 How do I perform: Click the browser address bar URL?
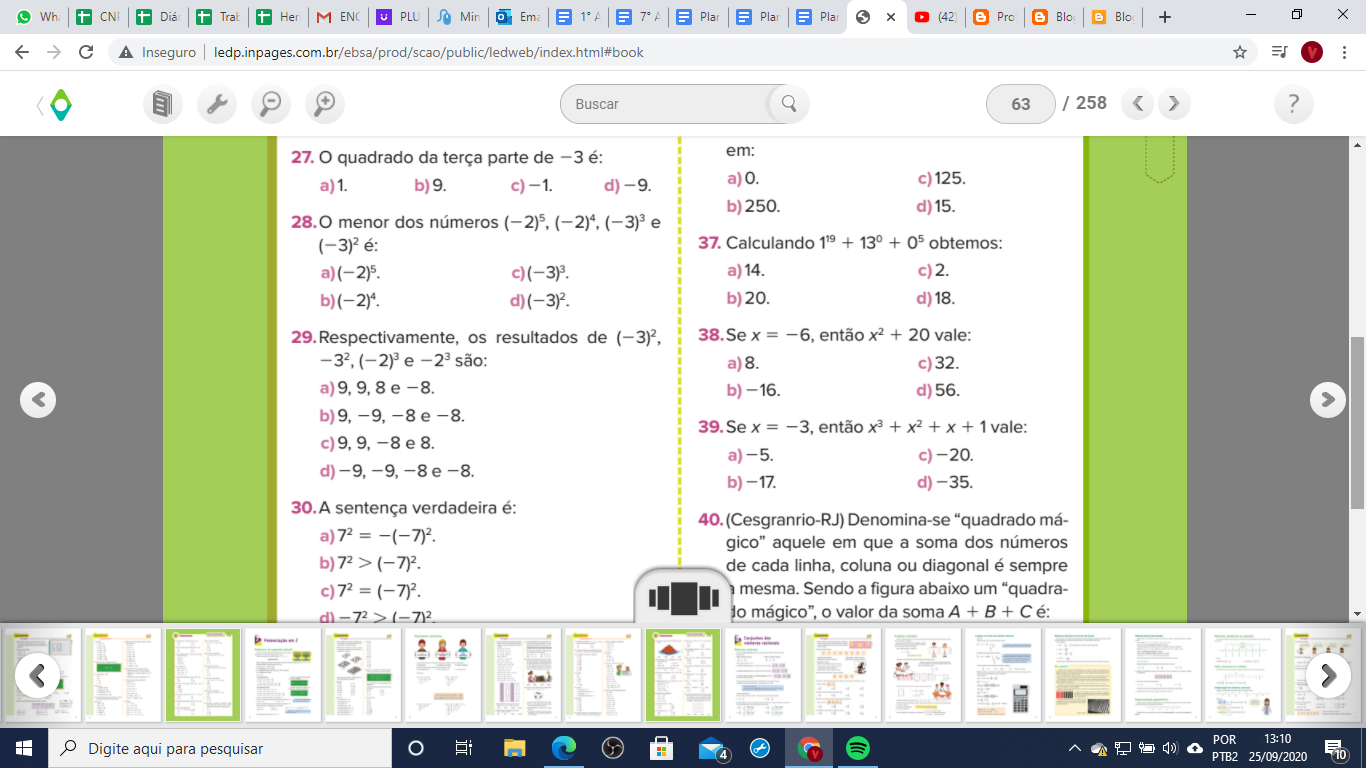point(428,52)
